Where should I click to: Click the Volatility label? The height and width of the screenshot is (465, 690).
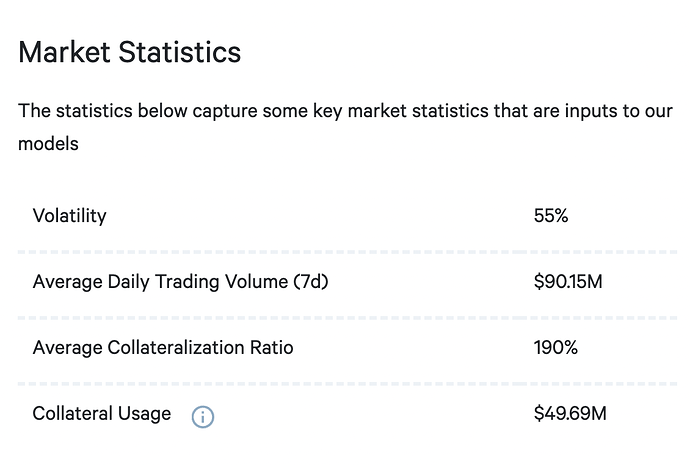[70, 216]
